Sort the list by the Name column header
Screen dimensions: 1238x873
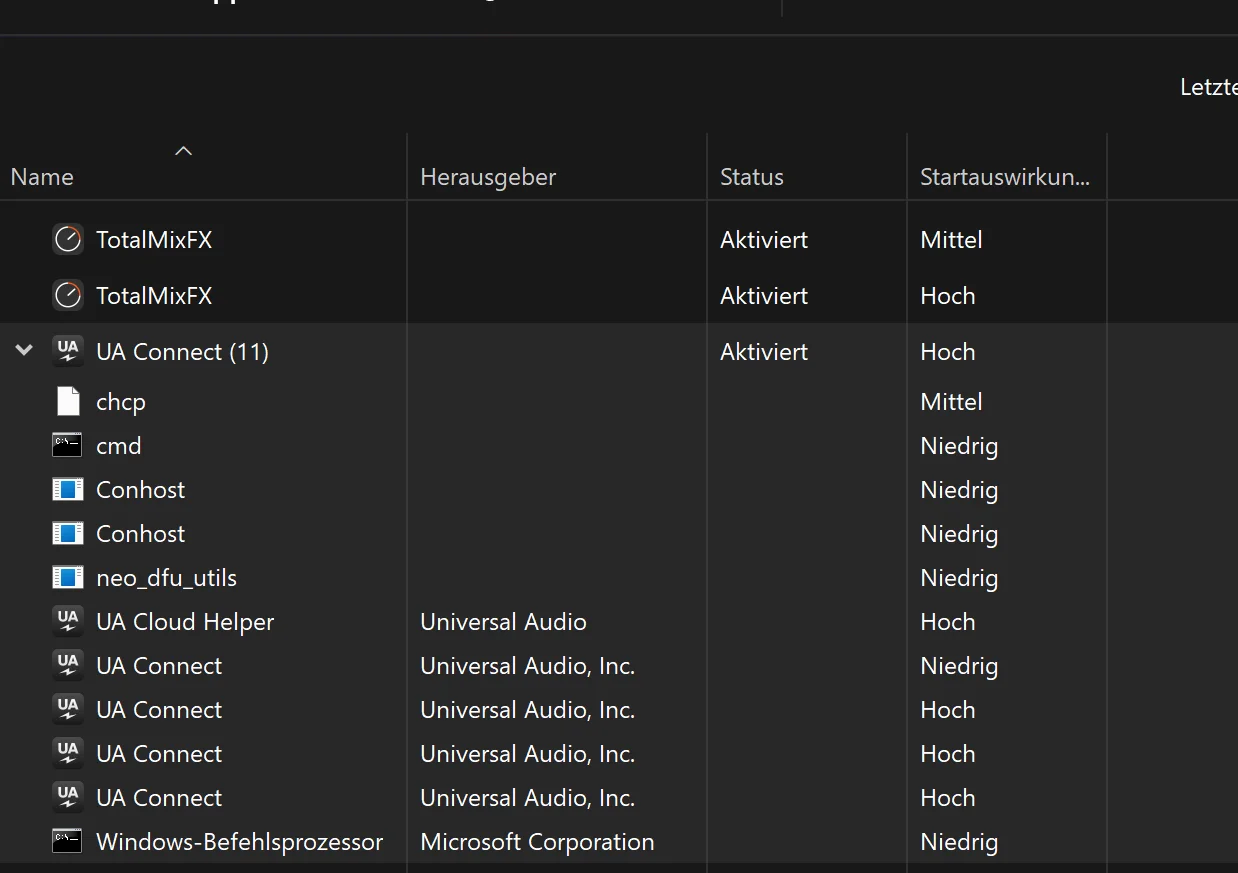42,177
